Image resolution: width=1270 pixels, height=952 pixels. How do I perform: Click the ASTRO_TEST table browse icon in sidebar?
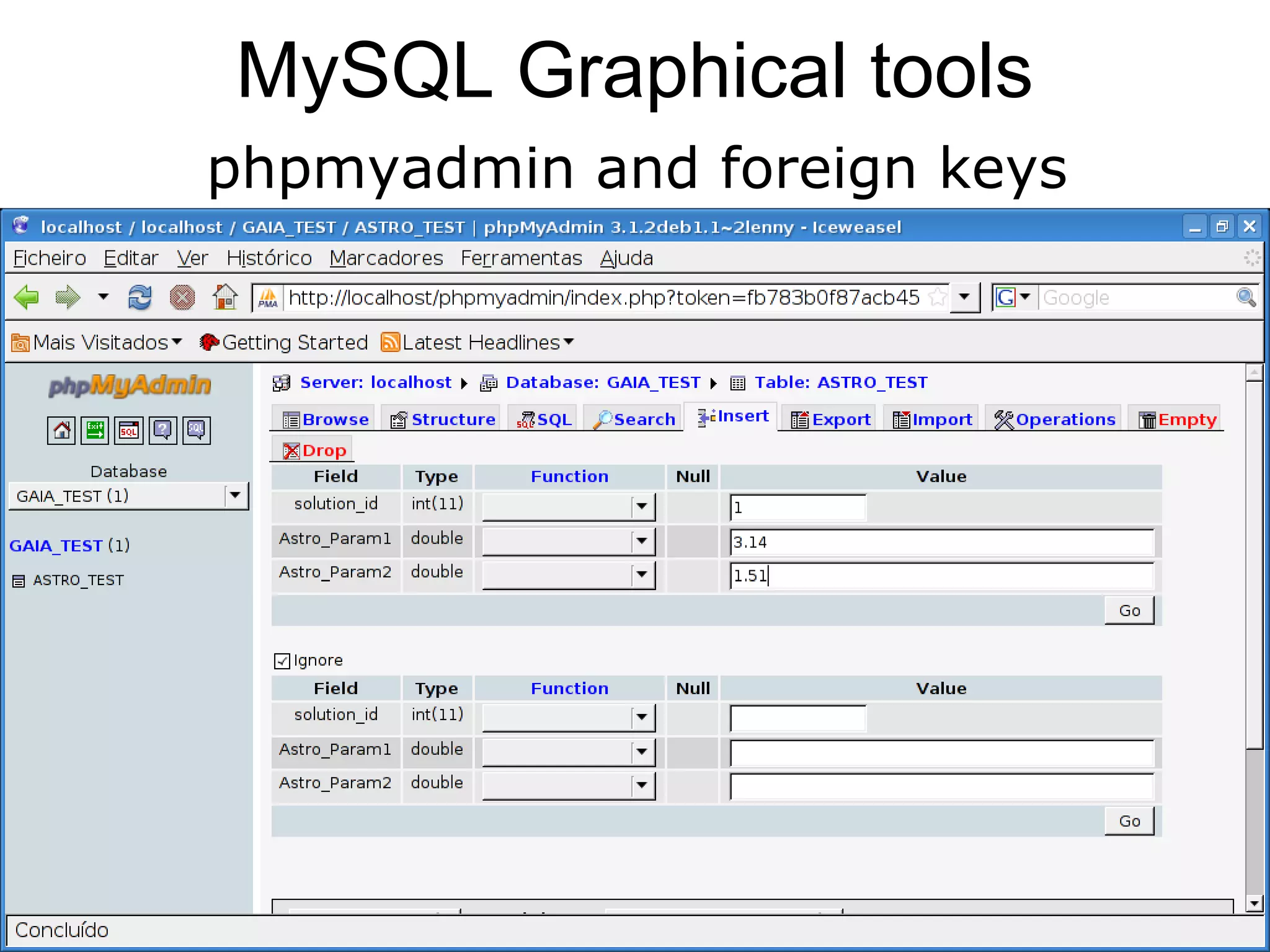(19, 581)
